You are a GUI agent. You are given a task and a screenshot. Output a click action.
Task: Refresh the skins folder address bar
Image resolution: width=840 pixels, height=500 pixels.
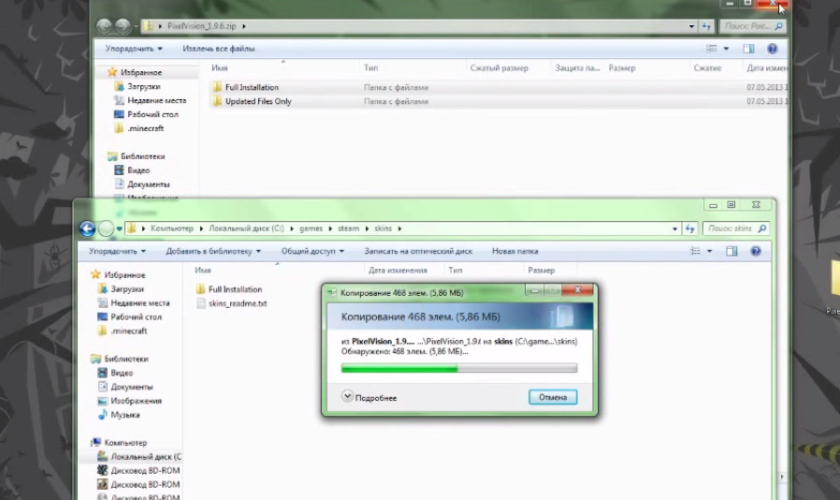click(x=690, y=229)
